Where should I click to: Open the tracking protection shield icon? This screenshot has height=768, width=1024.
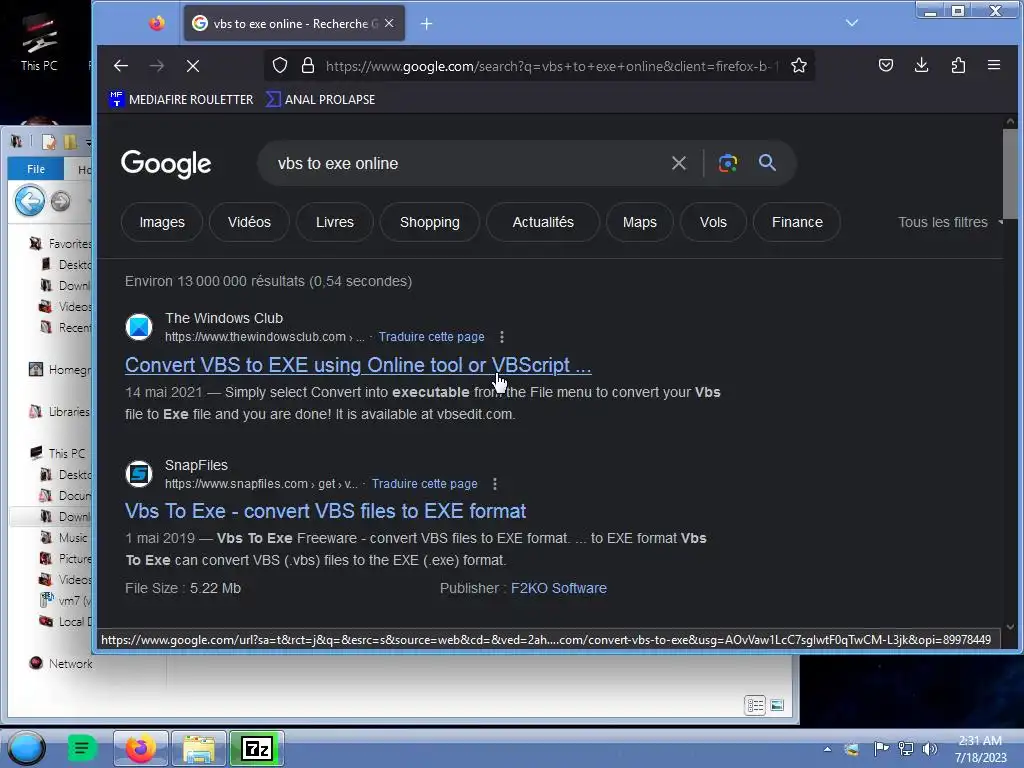(280, 65)
